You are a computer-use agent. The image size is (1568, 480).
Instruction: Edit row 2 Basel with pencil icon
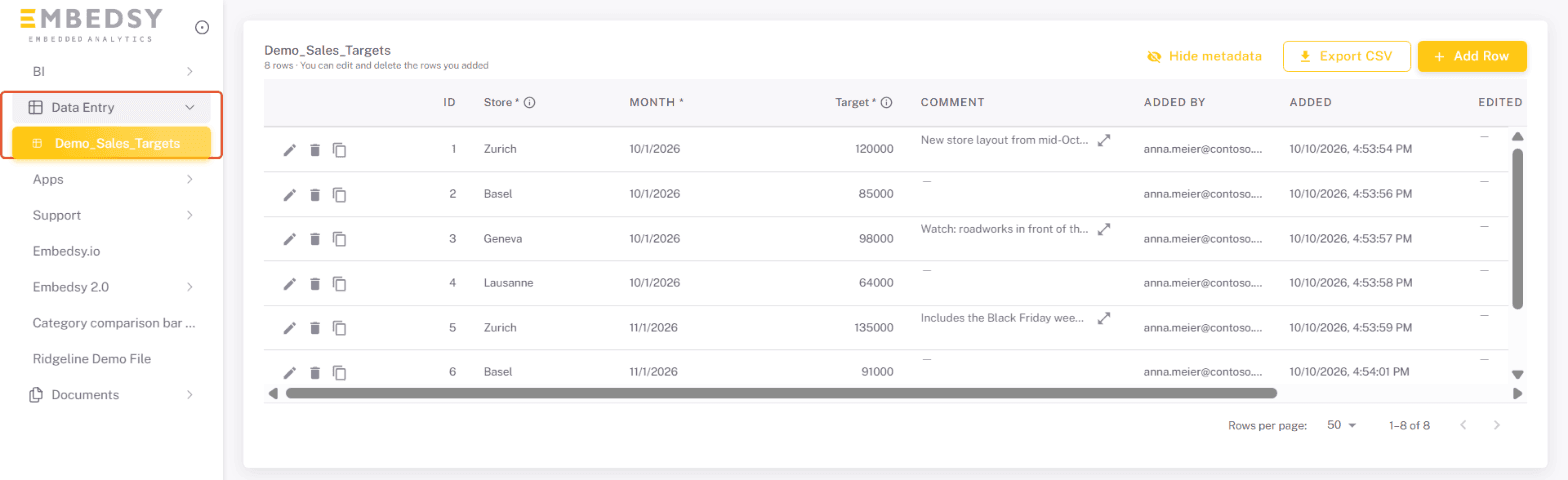point(290,194)
